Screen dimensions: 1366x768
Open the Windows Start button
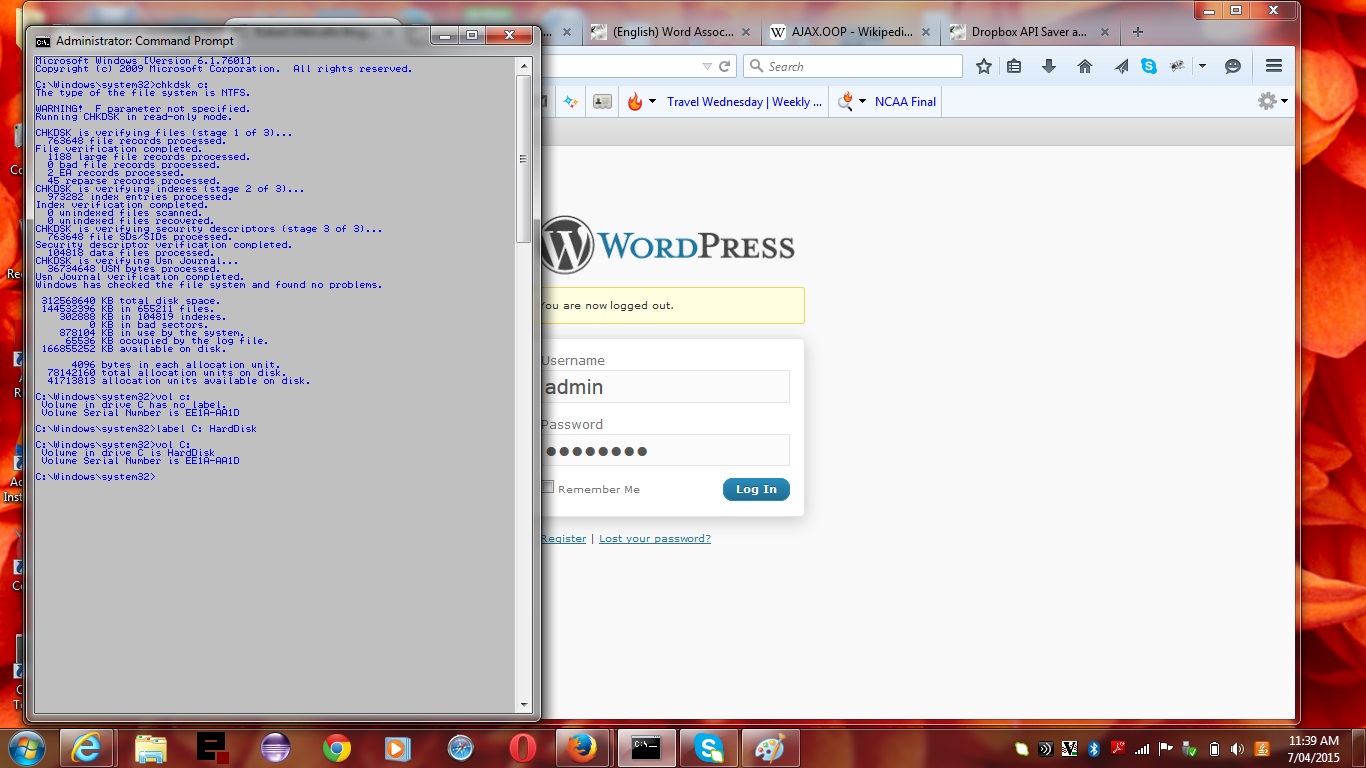click(x=25, y=747)
